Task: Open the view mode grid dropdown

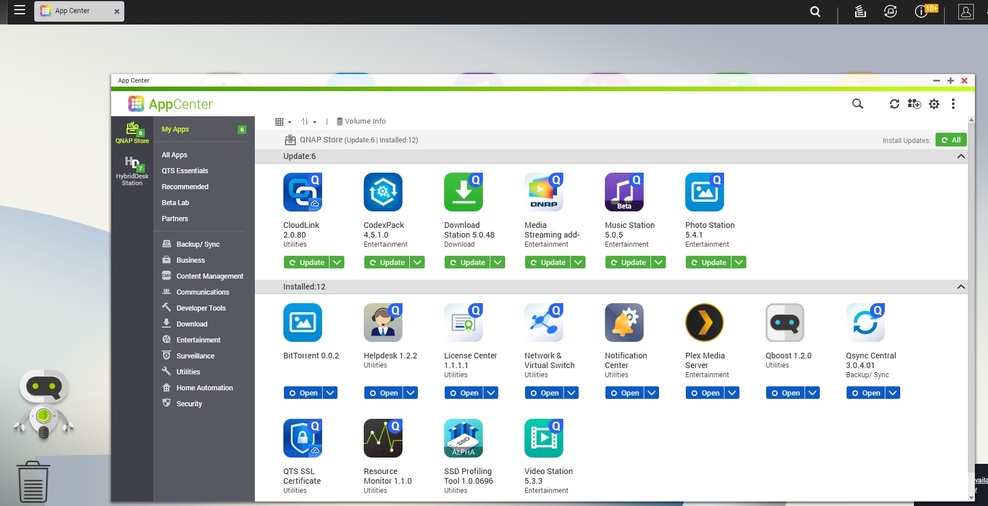Action: (283, 122)
